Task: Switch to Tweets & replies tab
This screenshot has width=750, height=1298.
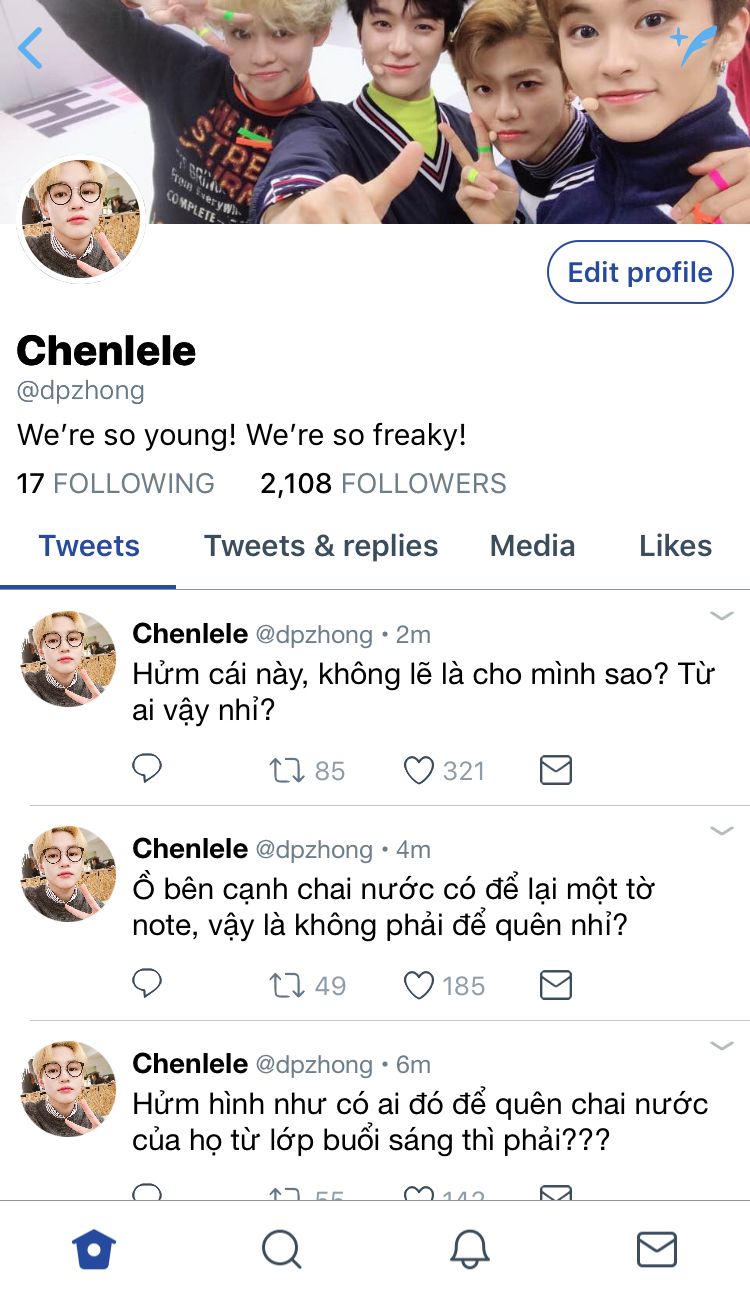Action: tap(321, 546)
